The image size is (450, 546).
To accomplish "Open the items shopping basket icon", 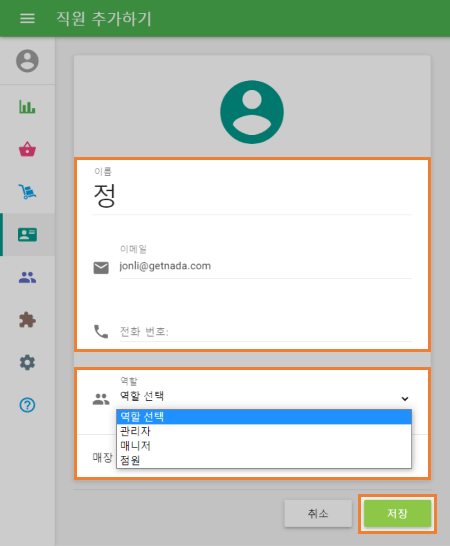I will pyautogui.click(x=27, y=149).
